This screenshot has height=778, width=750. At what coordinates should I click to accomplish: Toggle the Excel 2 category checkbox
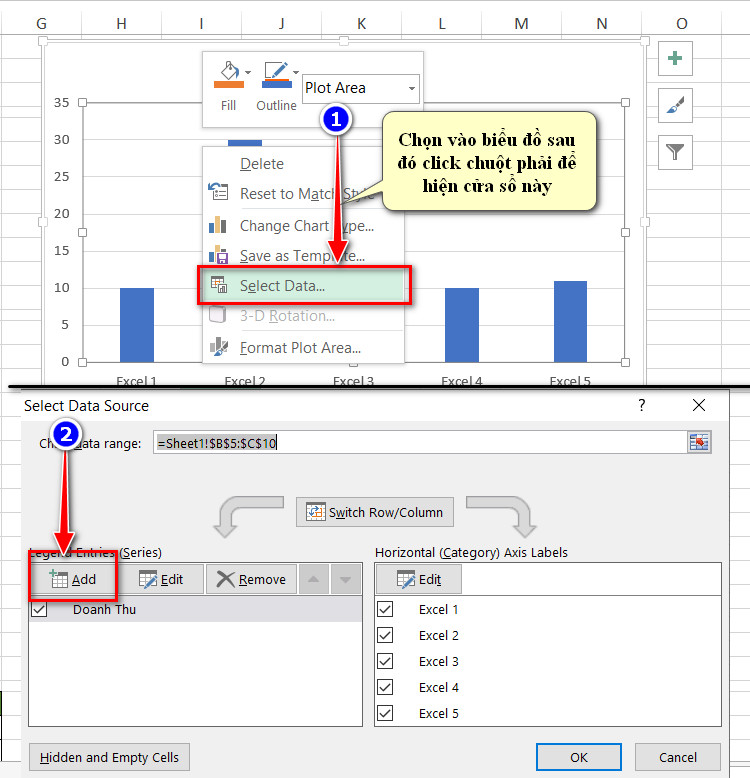tap(385, 635)
